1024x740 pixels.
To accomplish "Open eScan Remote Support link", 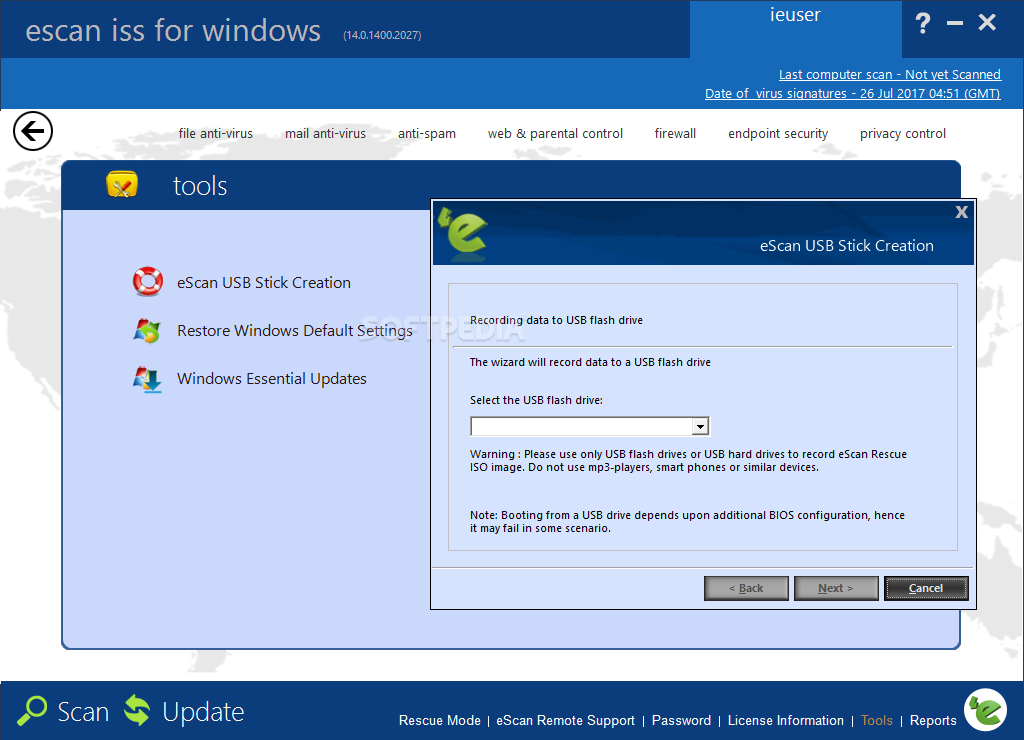I will (x=566, y=720).
